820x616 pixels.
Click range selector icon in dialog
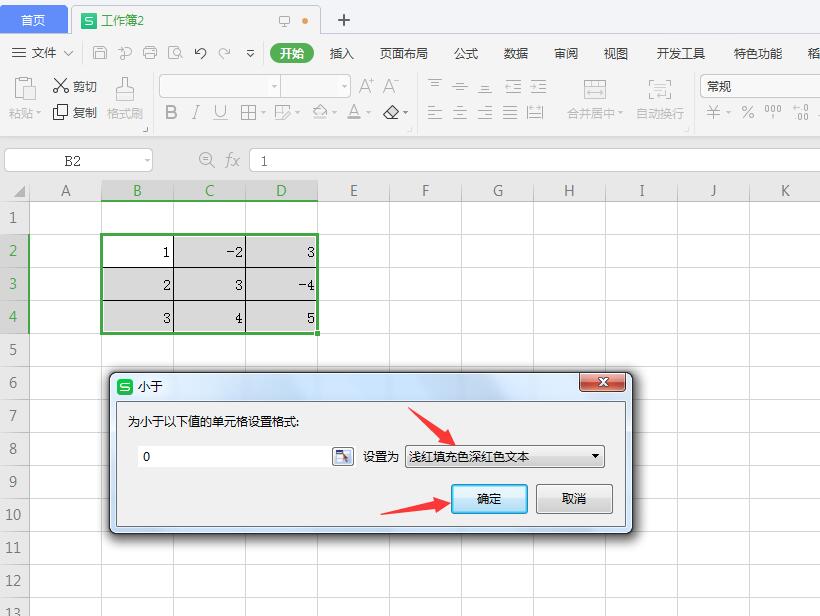[343, 457]
